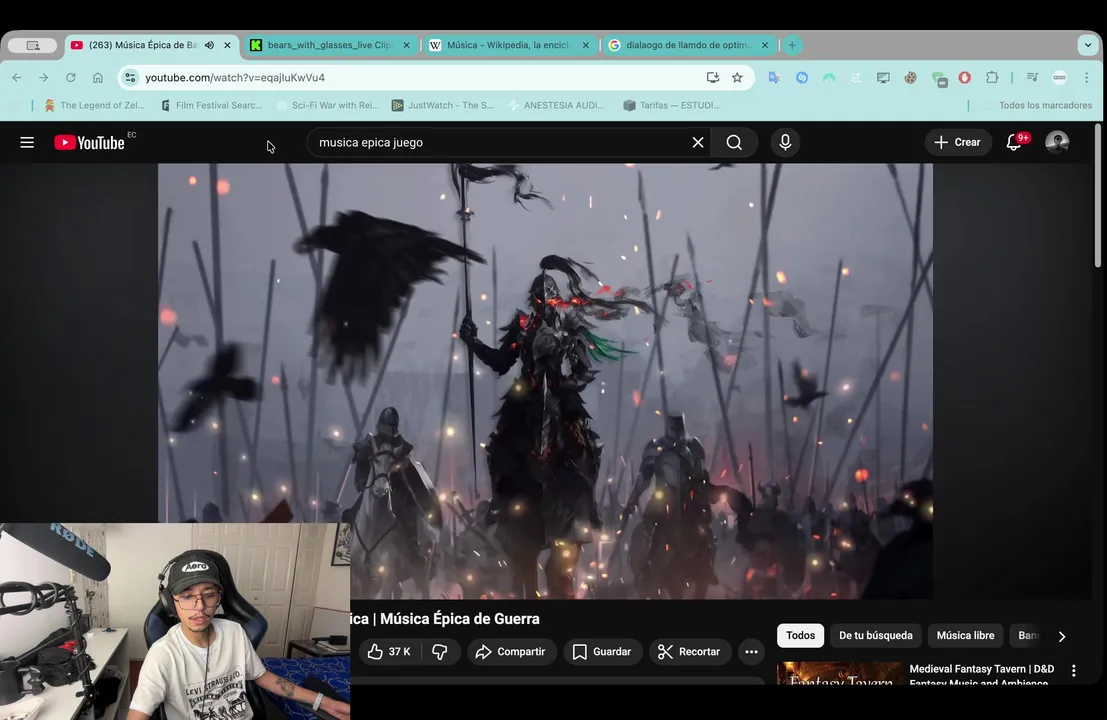Image resolution: width=1107 pixels, height=720 pixels.
Task: Click the Compartir button
Action: coord(510,652)
